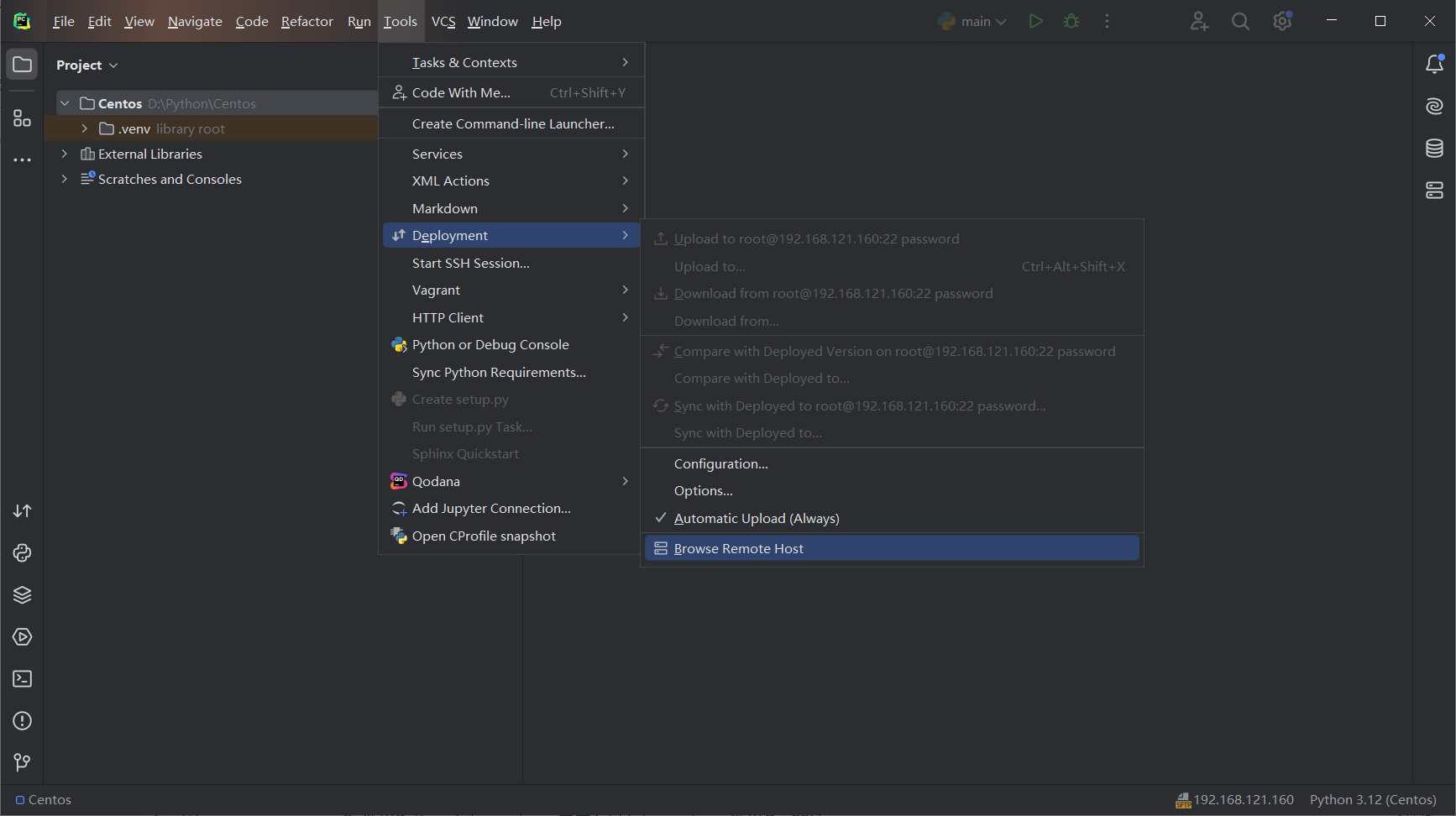Choose Start SSH Session...
The height and width of the screenshot is (816, 1456).
511,264
